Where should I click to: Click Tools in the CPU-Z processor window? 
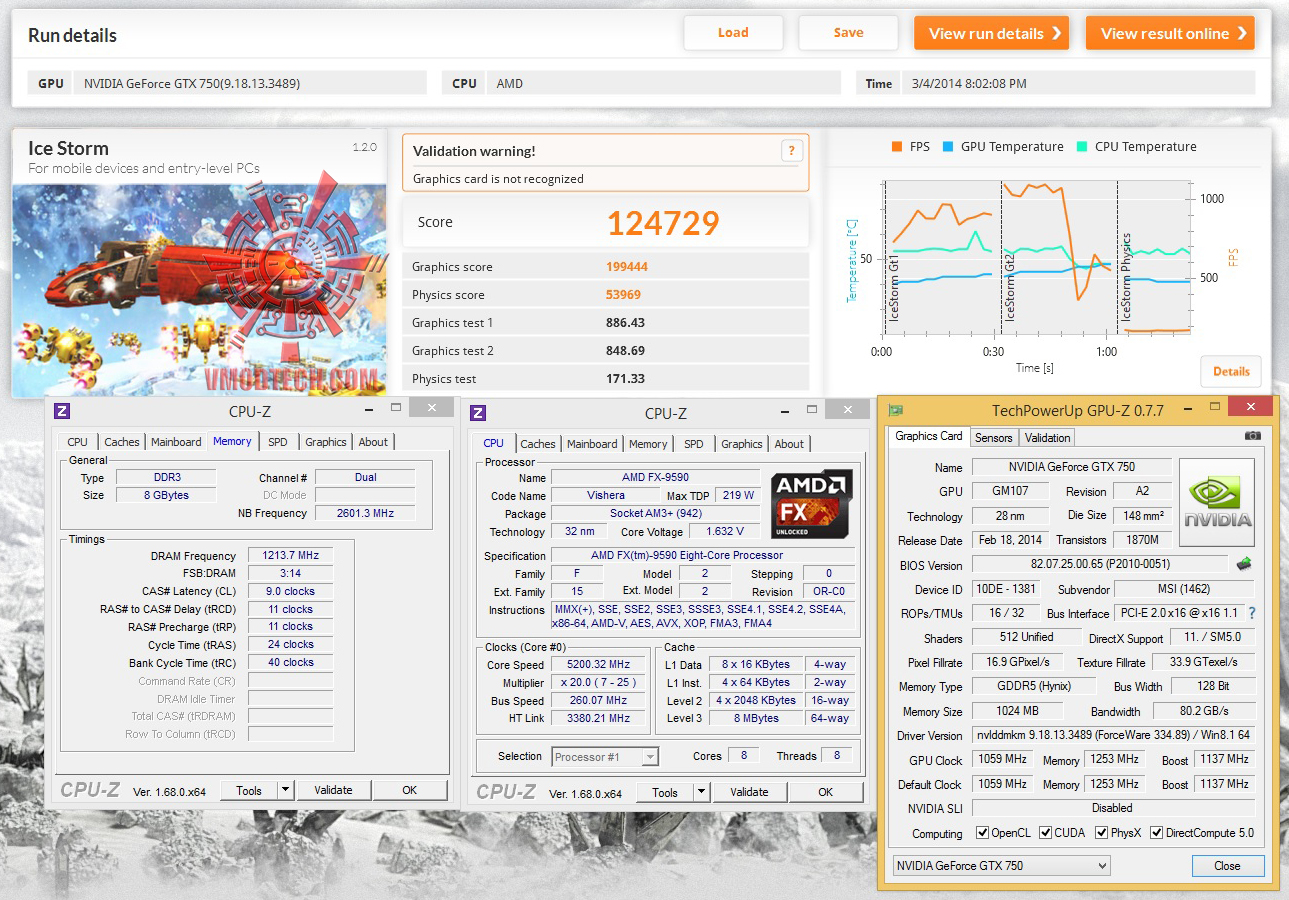point(664,793)
